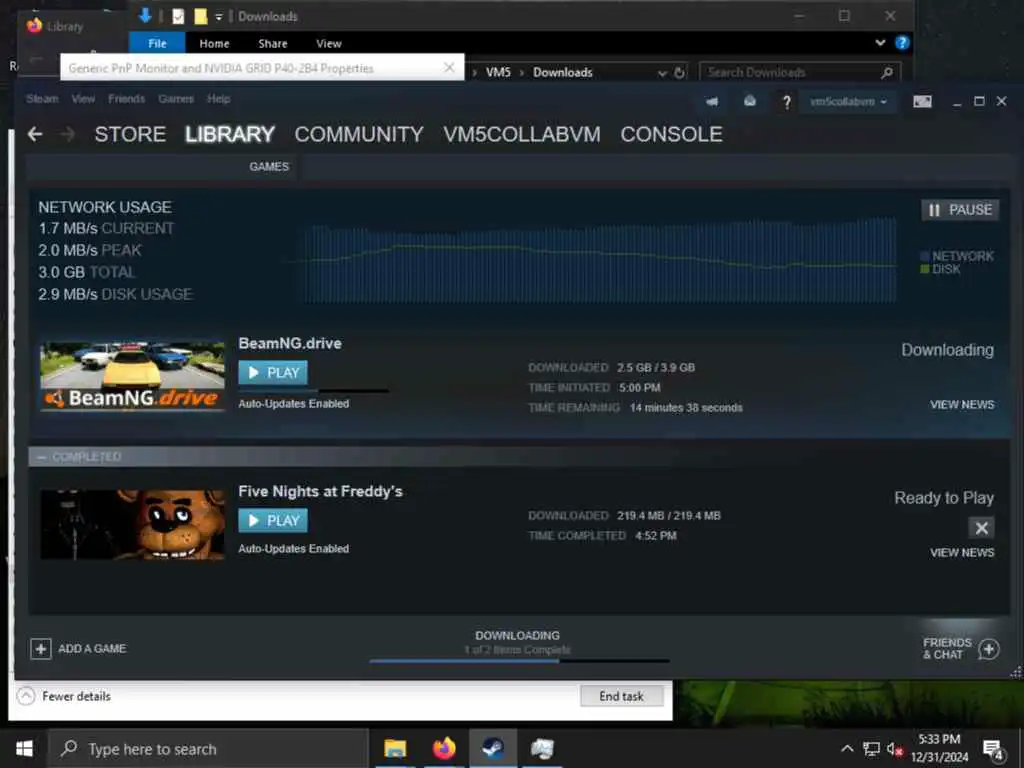Collapse the Completed section
Viewport: 1024px width, 768px height.
click(x=42, y=456)
